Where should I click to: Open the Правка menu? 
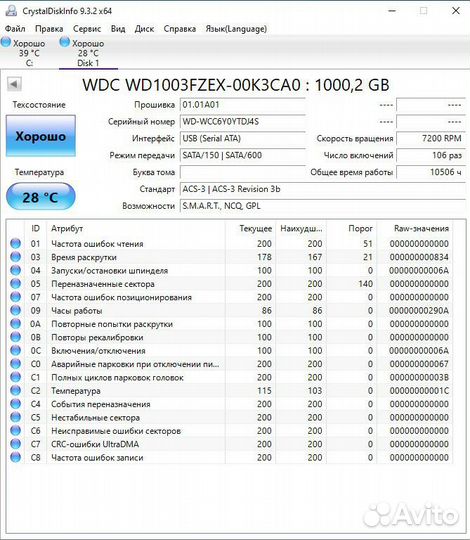(49, 29)
